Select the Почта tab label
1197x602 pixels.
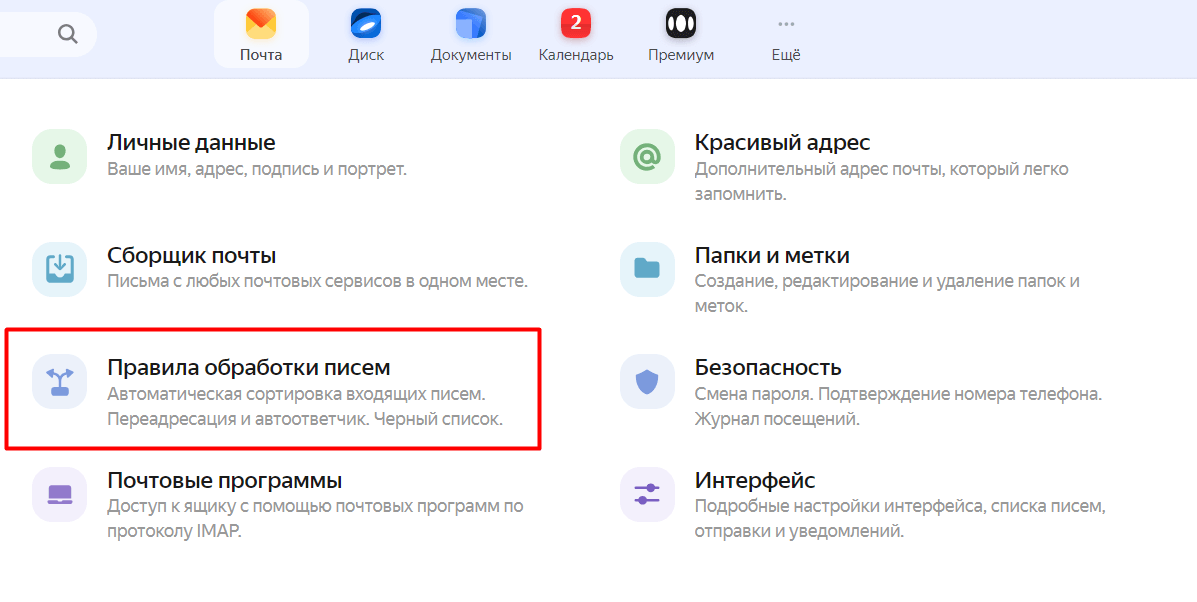[x=261, y=55]
